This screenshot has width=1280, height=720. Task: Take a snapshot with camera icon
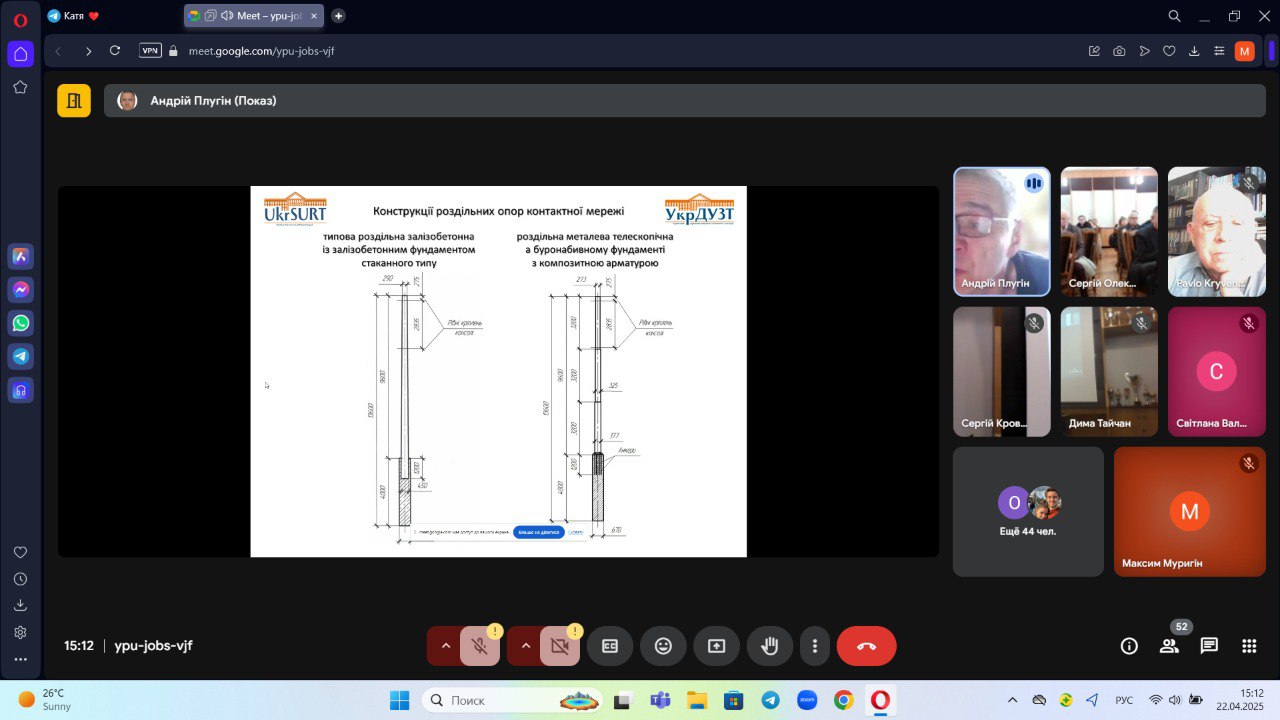tap(1119, 51)
